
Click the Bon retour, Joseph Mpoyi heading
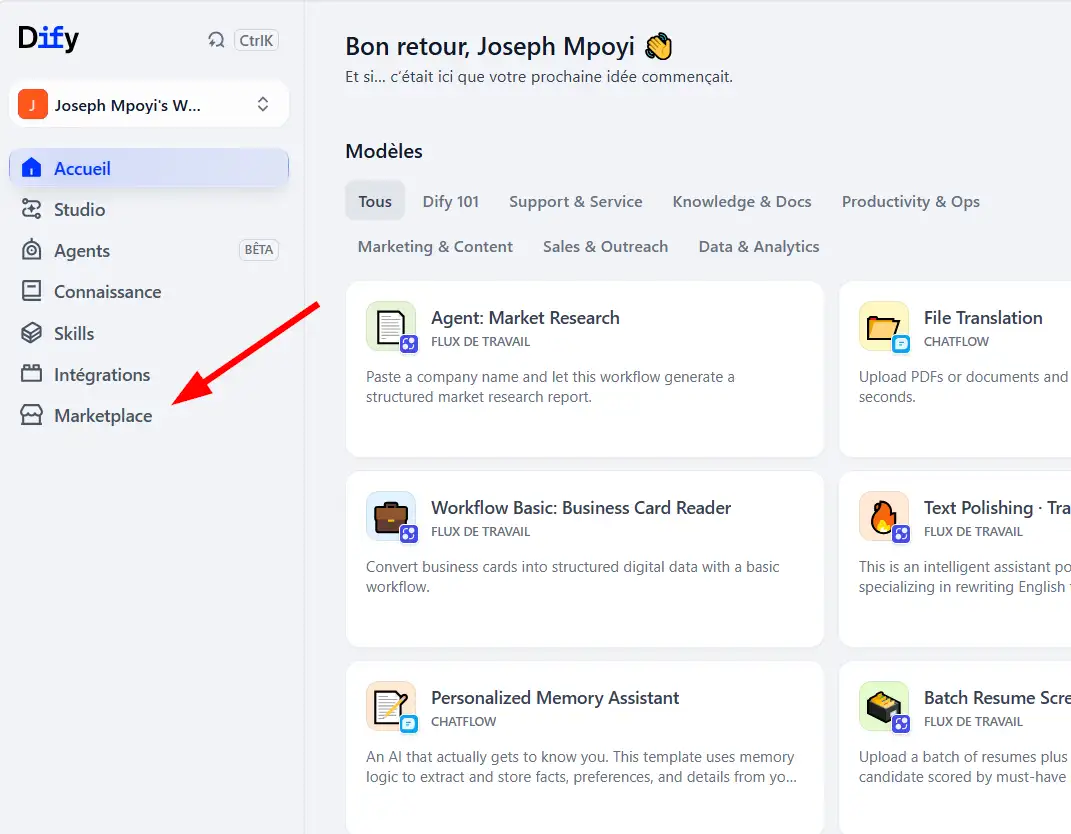tap(490, 46)
